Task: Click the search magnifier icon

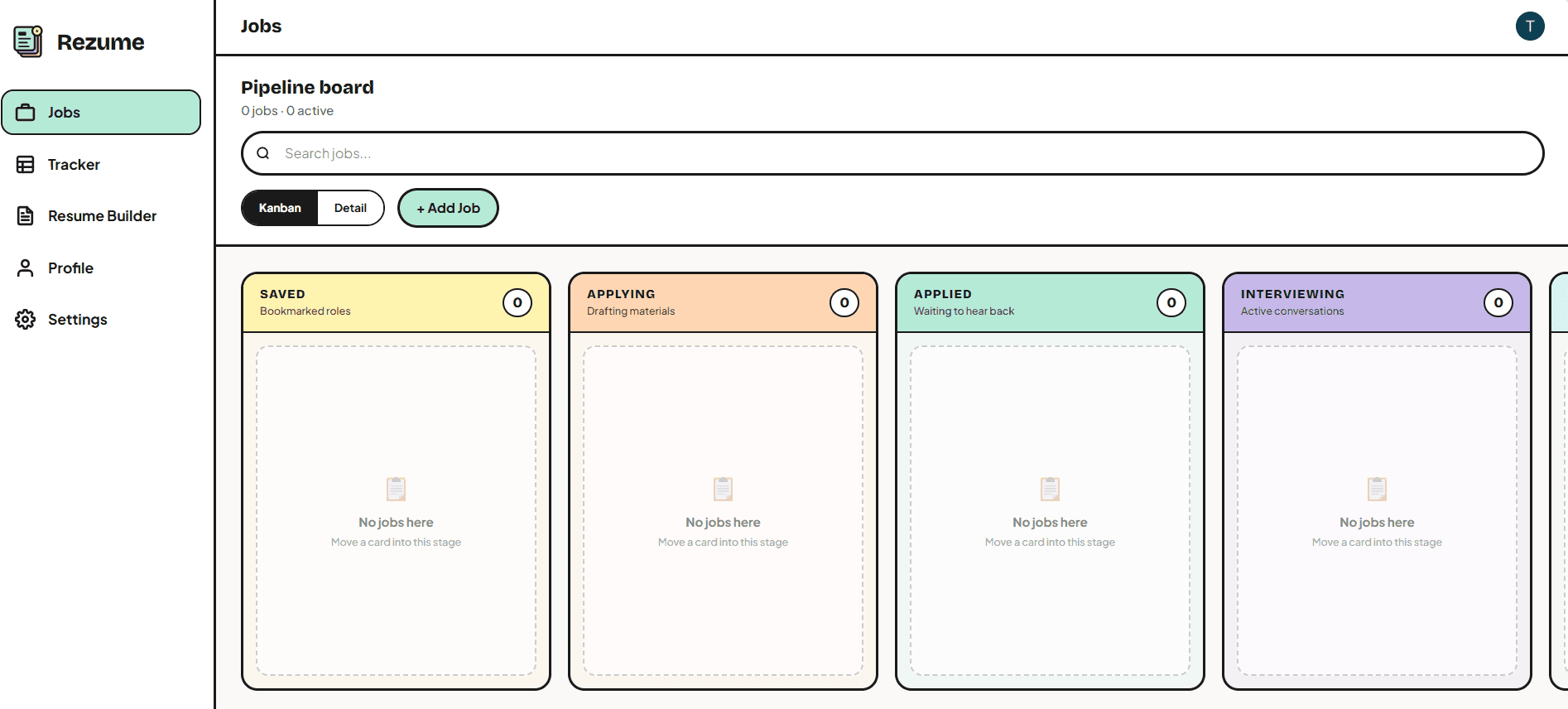Action: [x=263, y=153]
